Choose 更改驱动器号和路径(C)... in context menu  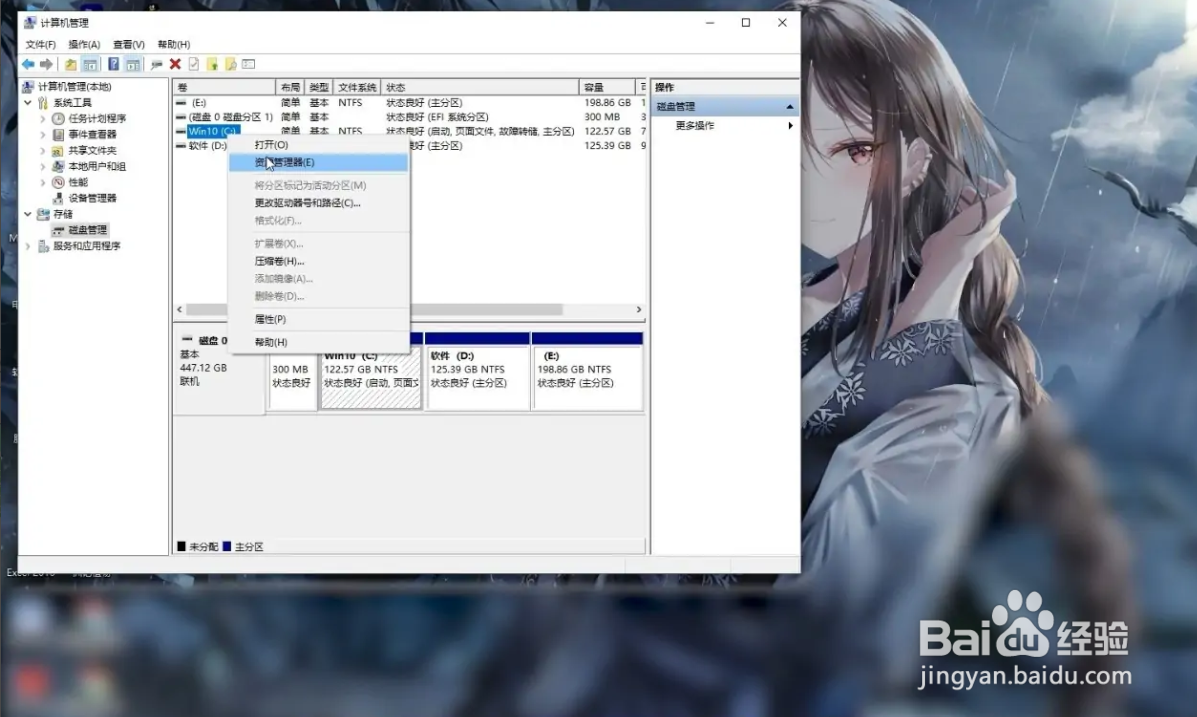click(319, 203)
